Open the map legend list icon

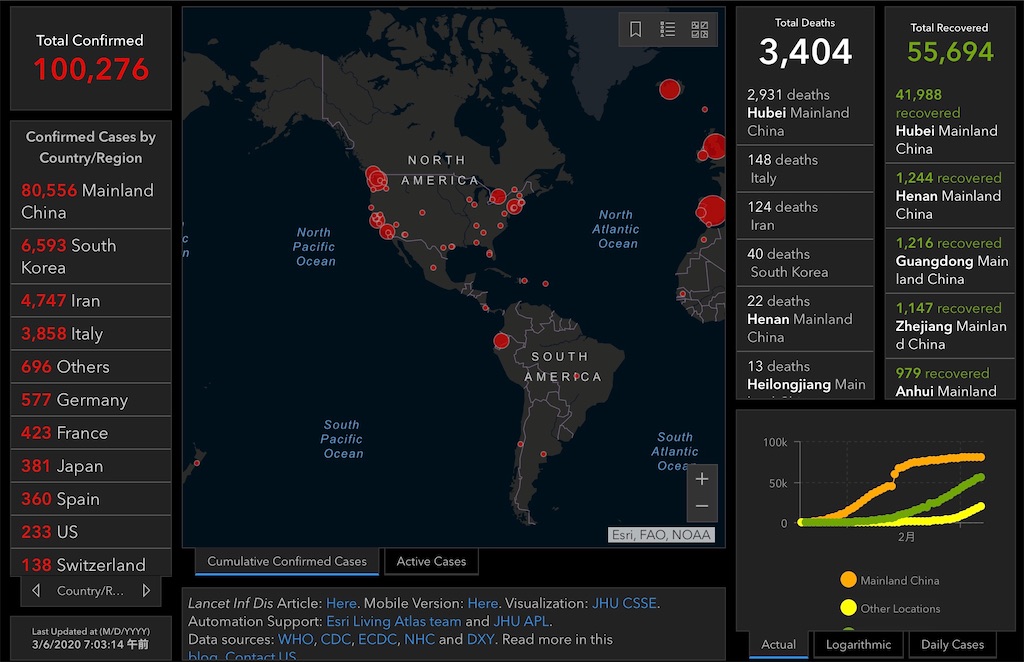coord(667,29)
